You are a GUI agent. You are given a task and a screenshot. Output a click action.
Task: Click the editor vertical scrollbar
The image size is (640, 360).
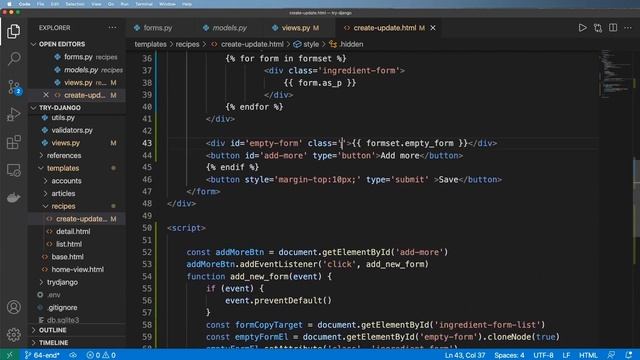click(x=637, y=198)
